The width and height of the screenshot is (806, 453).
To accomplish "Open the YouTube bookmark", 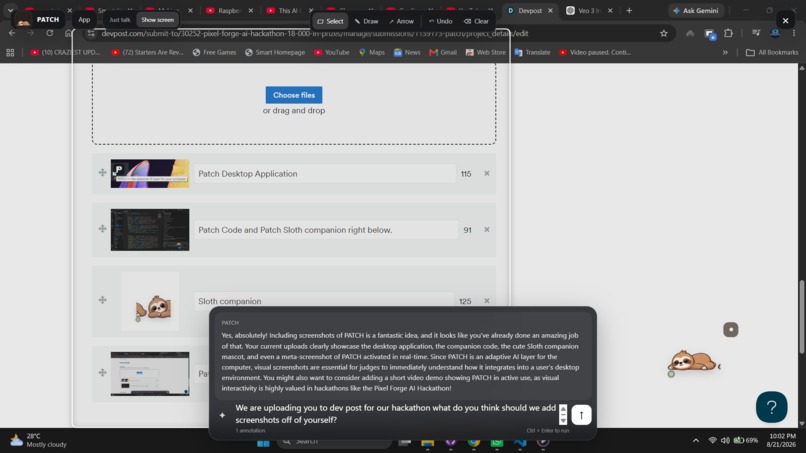I will [332, 52].
